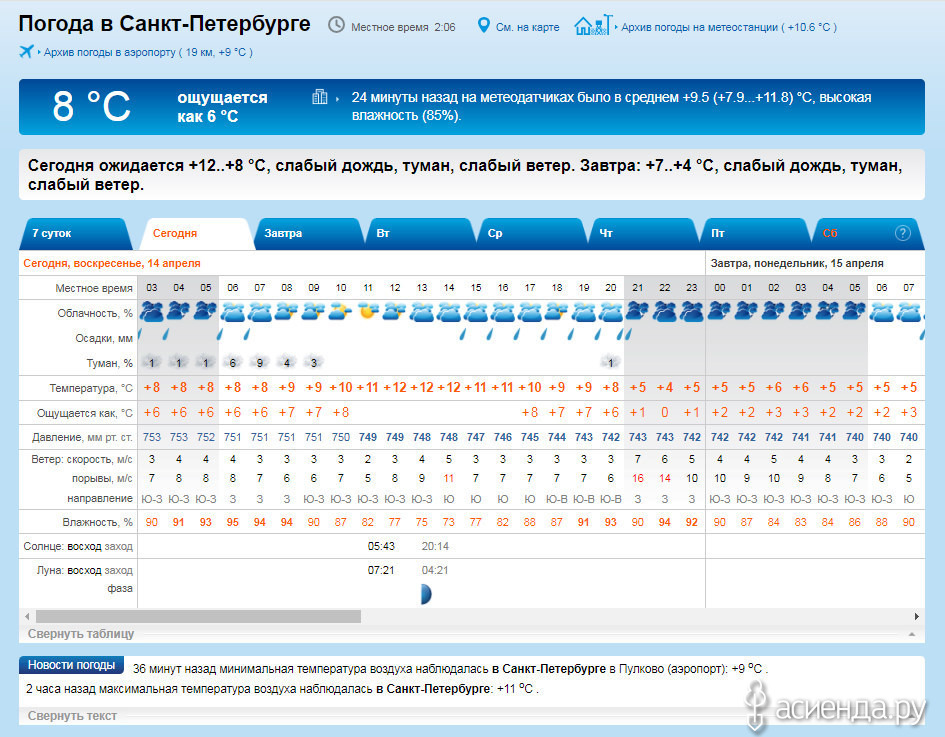Click the cloud icon for hour 13

click(x=422, y=312)
